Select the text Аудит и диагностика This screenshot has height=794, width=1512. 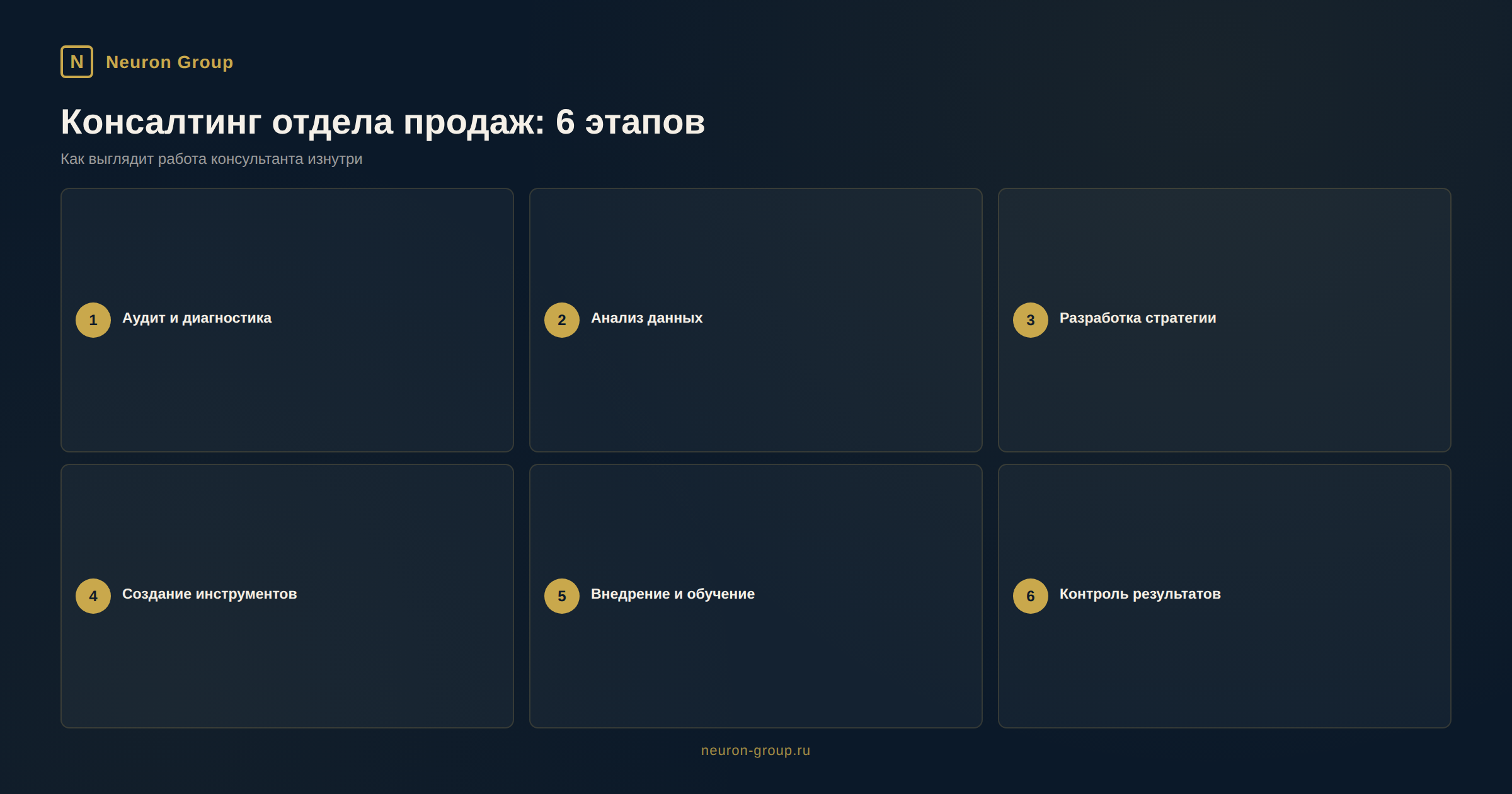point(197,318)
